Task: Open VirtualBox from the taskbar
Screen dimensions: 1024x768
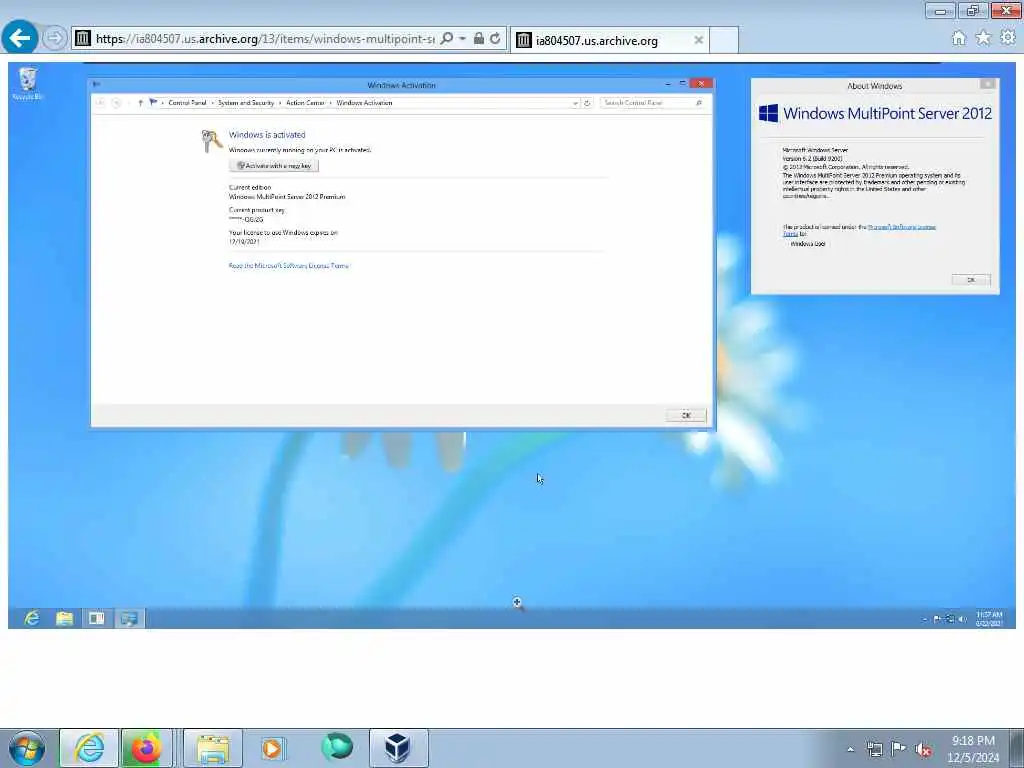Action: pos(398,748)
